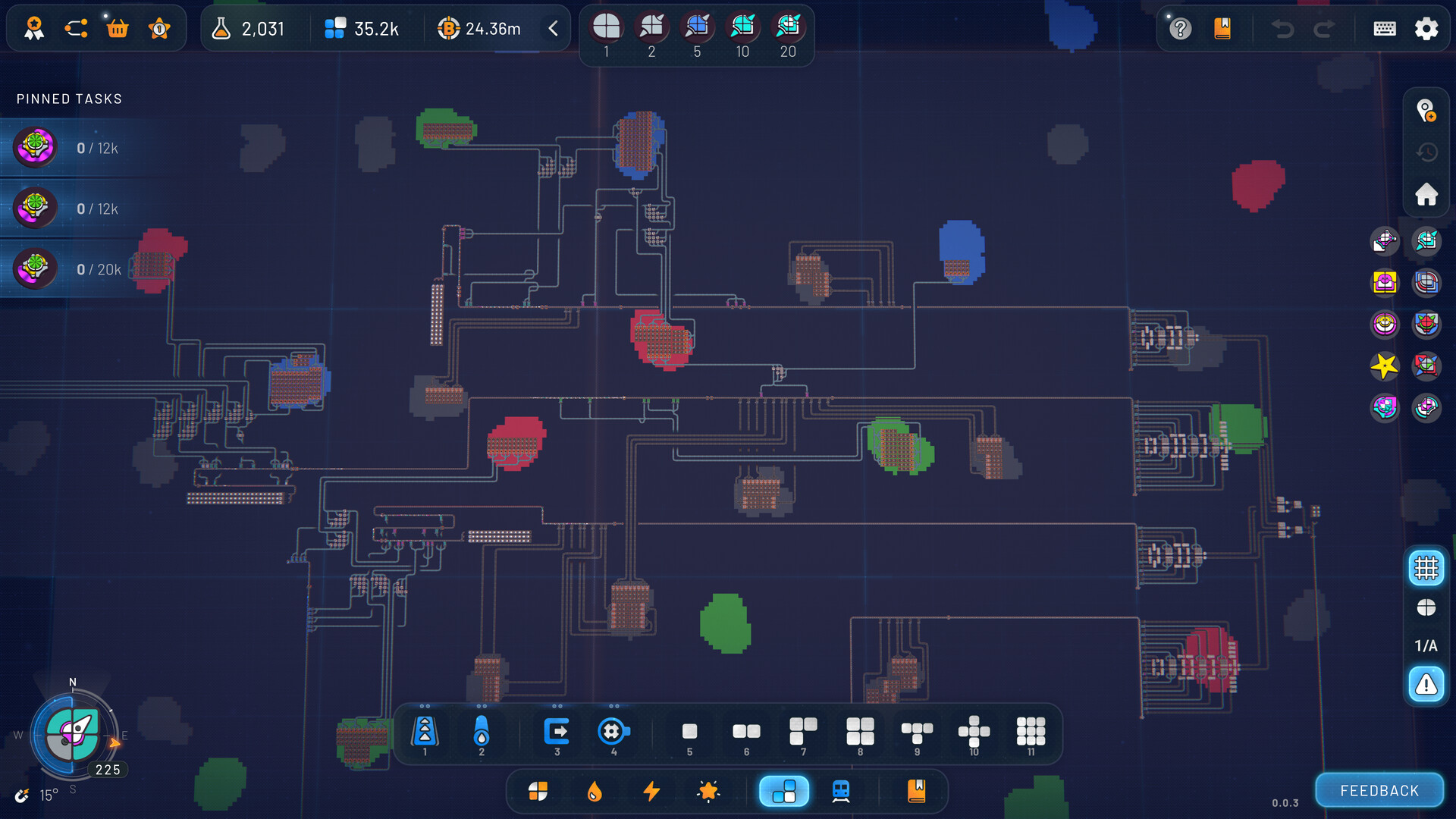Open the keyboard shortcuts panel
1456x819 pixels.
click(x=1385, y=28)
